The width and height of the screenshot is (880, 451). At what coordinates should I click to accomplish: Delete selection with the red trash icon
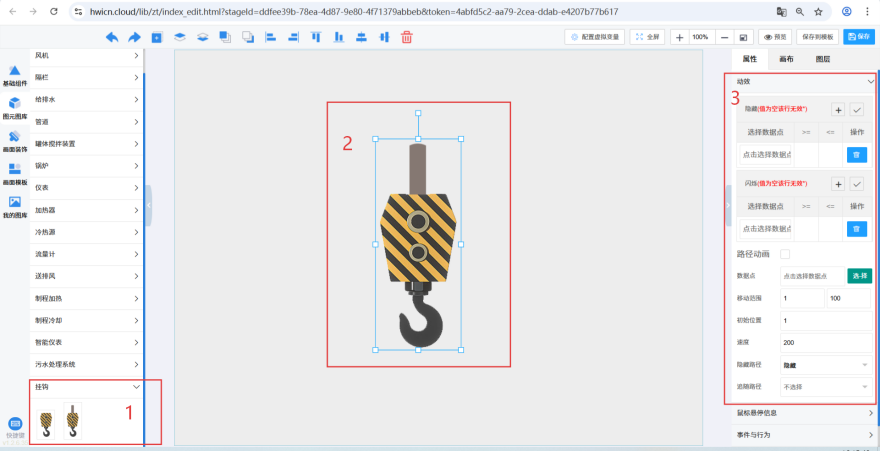pyautogui.click(x=407, y=37)
